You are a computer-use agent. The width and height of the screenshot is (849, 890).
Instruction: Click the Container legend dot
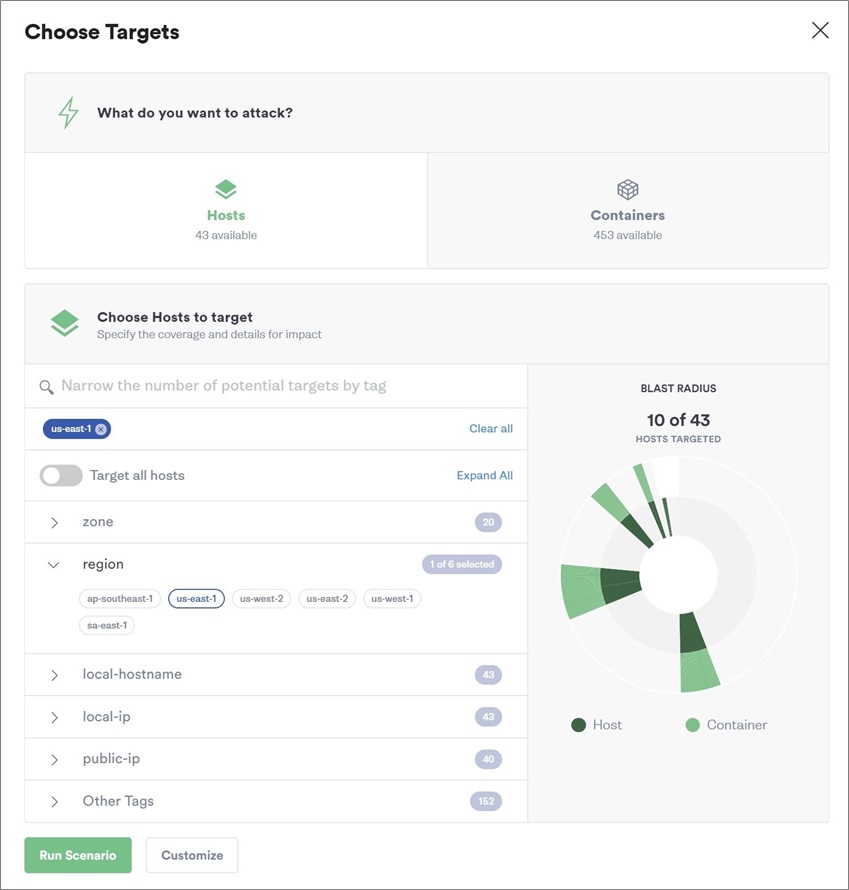tap(692, 725)
